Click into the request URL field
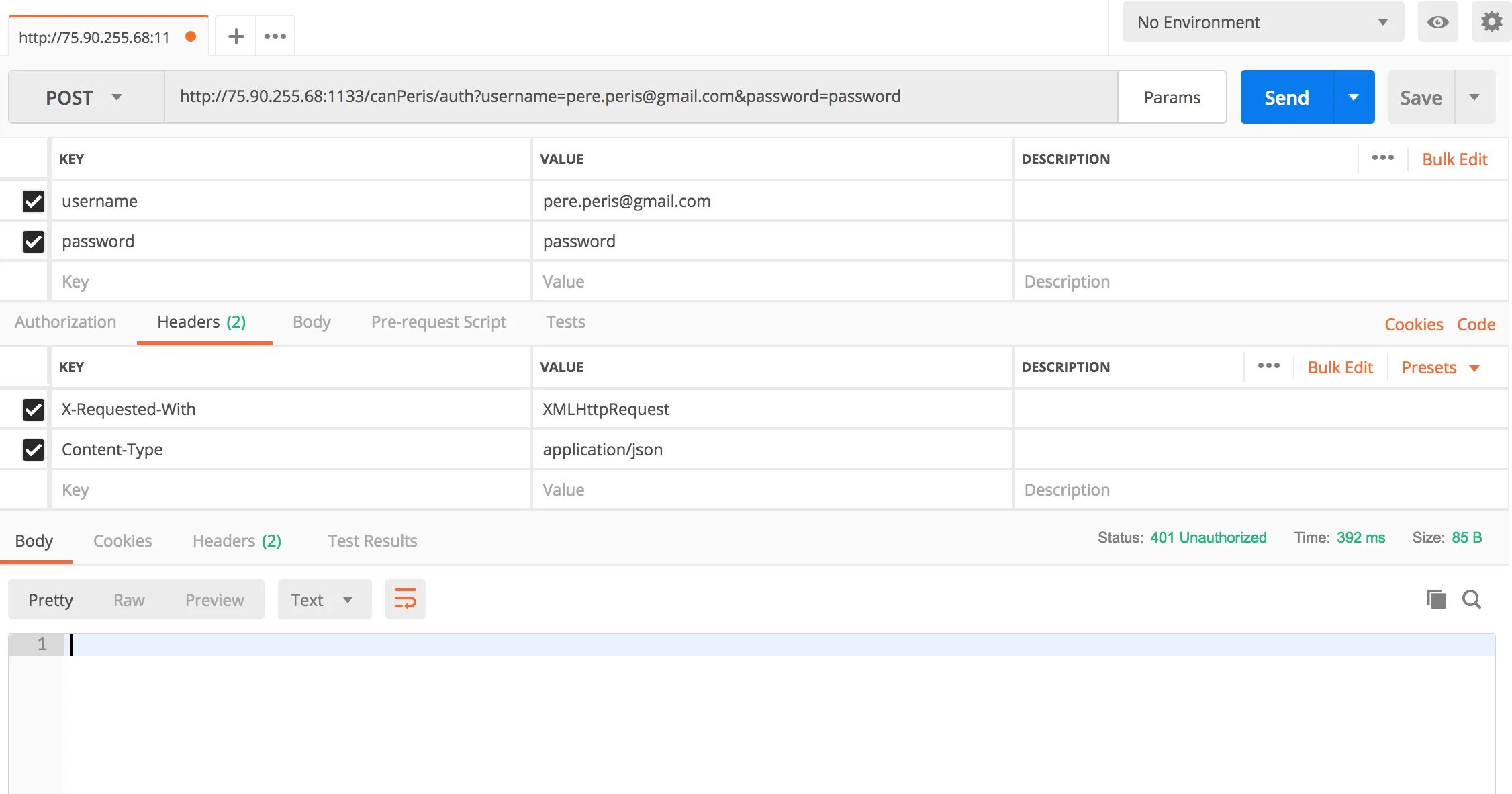 pos(638,97)
